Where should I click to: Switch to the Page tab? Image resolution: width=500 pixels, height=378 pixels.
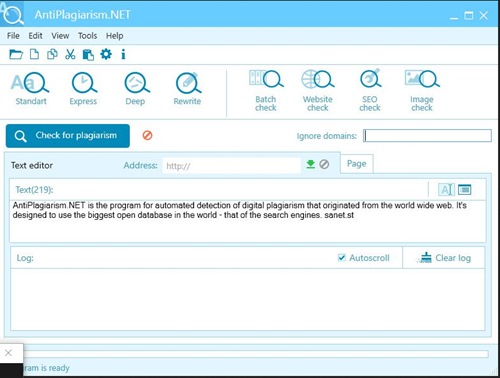(357, 164)
